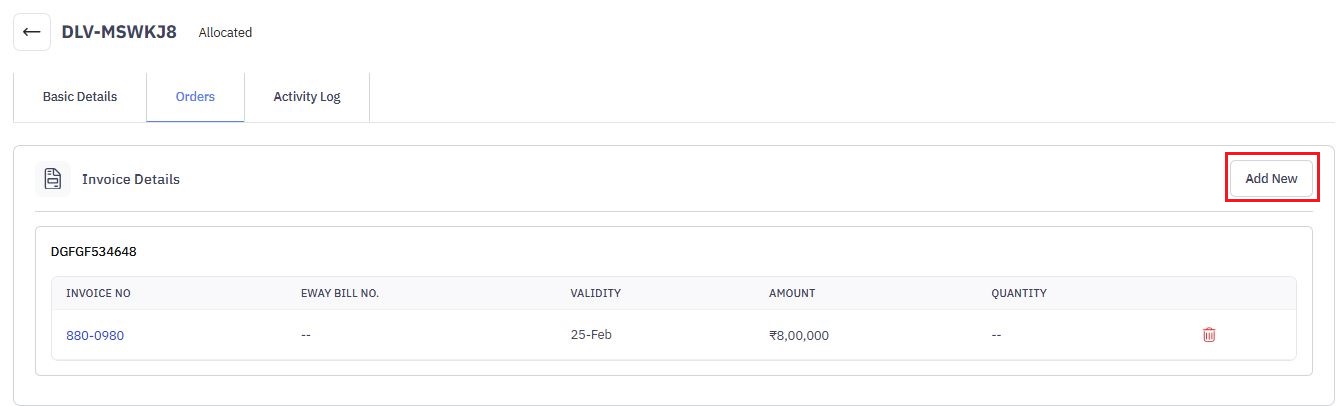Click the VALIDITY column header
This screenshot has height=406, width=1337.
click(x=595, y=293)
